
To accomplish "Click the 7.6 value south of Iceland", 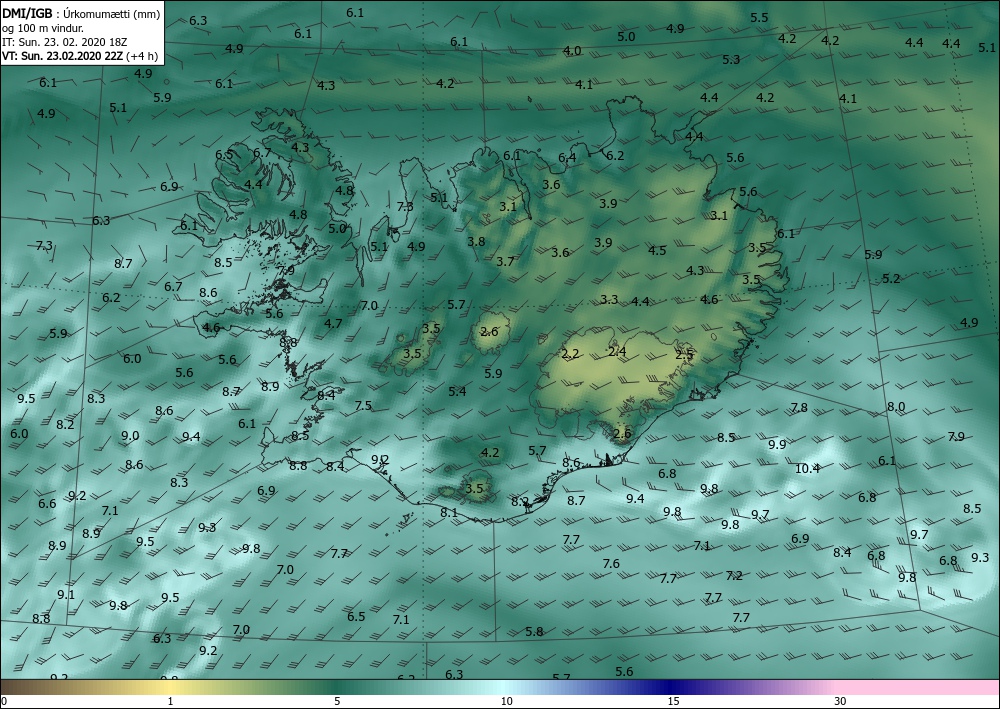I will point(611,564).
